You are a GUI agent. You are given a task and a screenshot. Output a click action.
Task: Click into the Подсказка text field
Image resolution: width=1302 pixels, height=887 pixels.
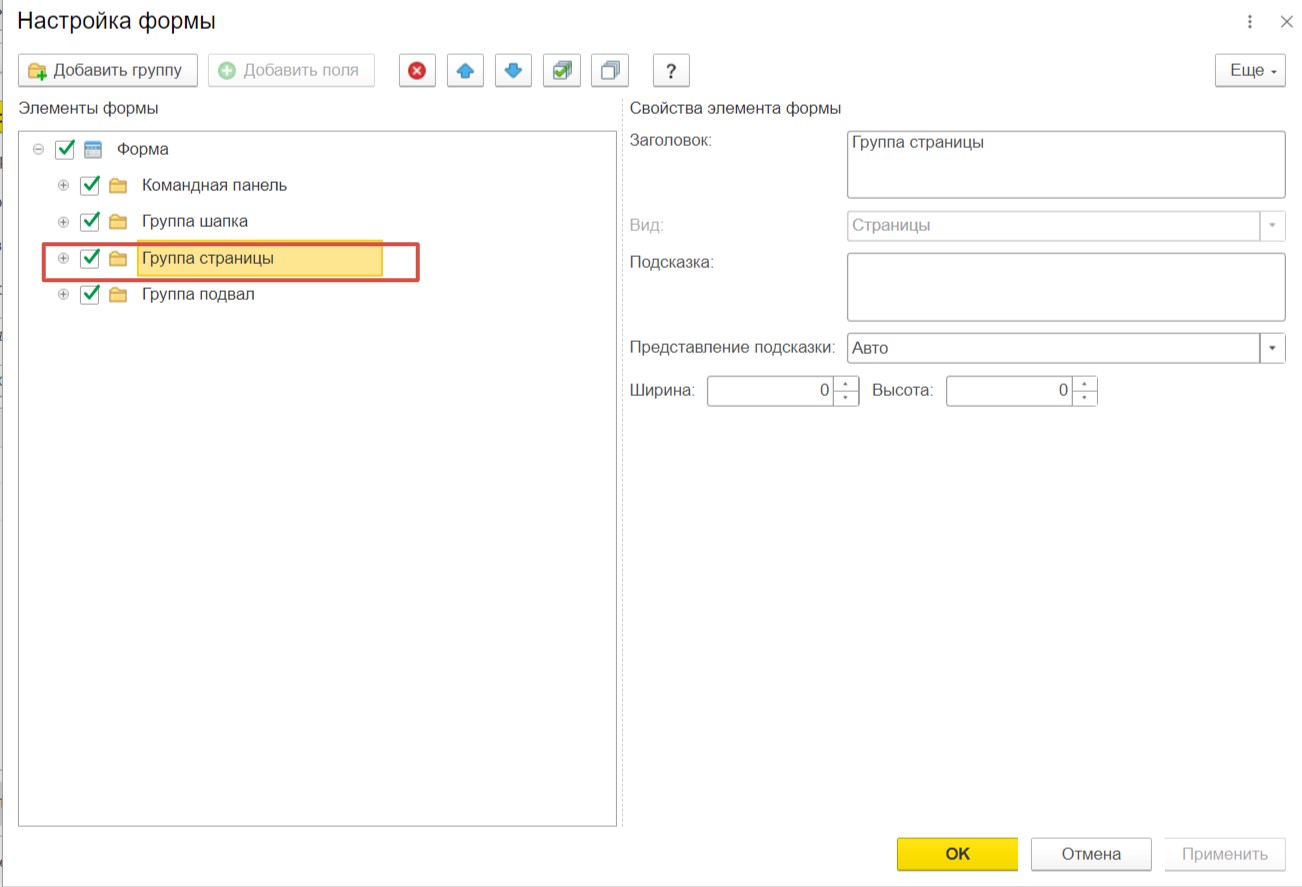[1065, 286]
